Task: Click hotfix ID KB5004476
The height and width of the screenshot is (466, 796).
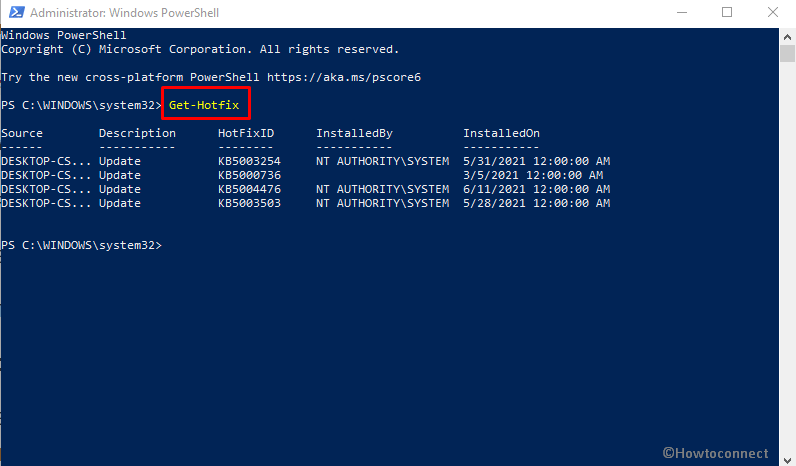Action: tap(249, 189)
